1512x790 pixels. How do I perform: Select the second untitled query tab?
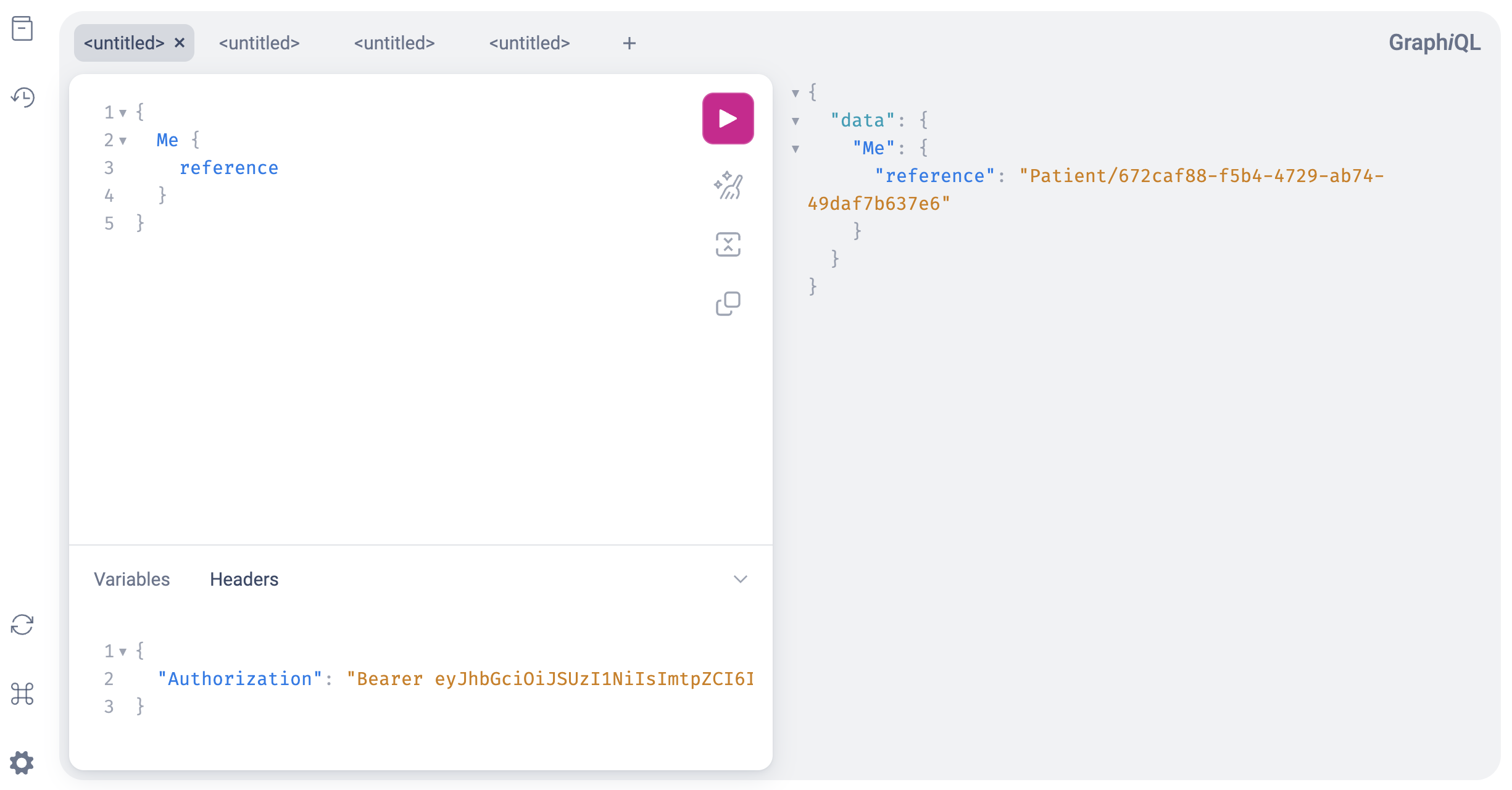(x=259, y=43)
